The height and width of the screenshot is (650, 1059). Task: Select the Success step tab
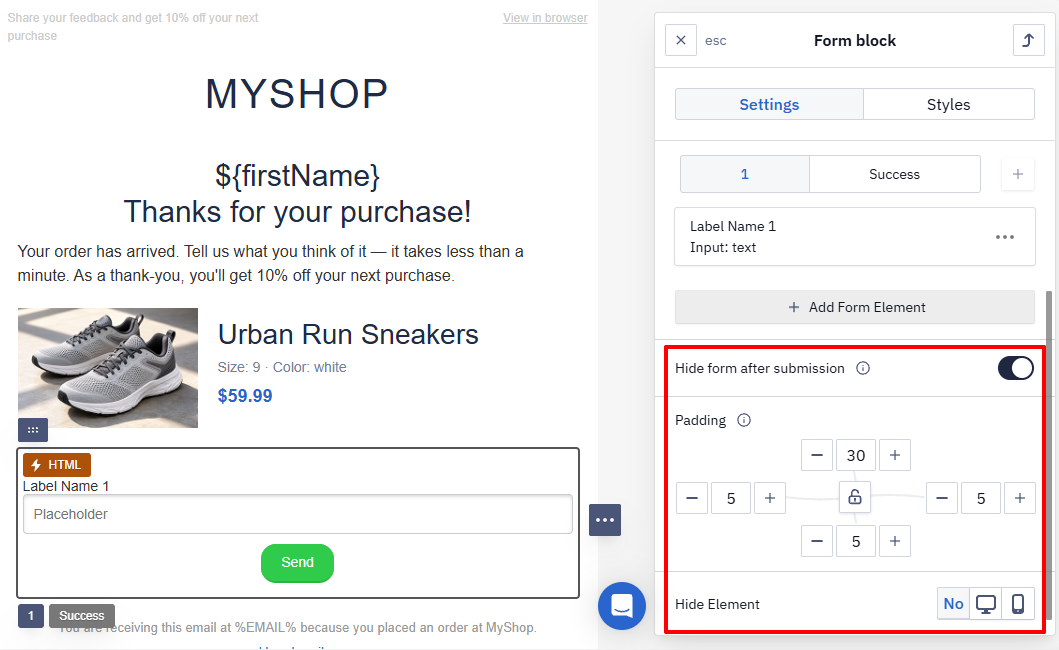coord(894,174)
